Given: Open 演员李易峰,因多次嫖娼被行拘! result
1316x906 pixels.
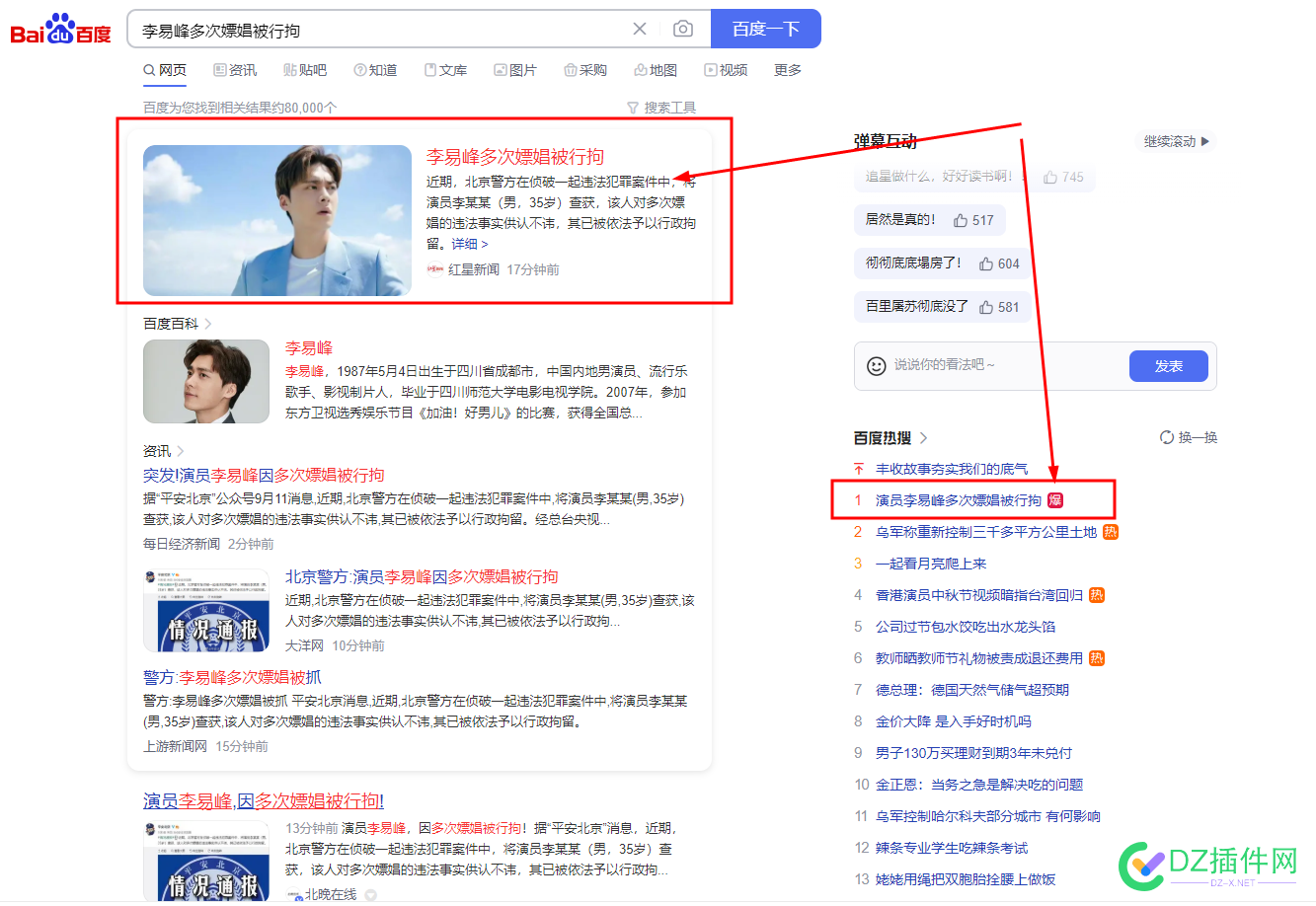Looking at the screenshot, I should pyautogui.click(x=264, y=800).
